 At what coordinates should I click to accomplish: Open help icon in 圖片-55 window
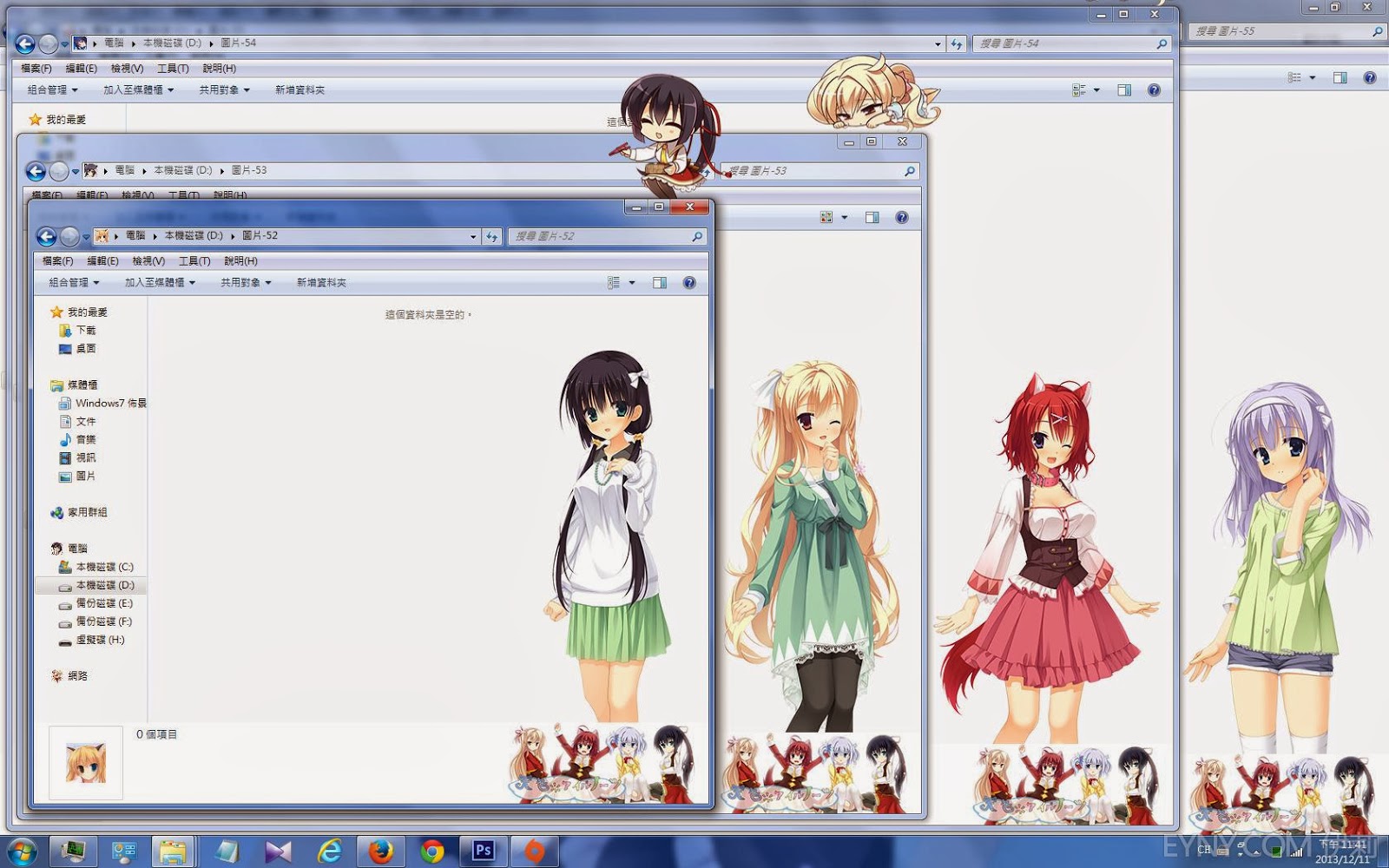click(x=1370, y=77)
